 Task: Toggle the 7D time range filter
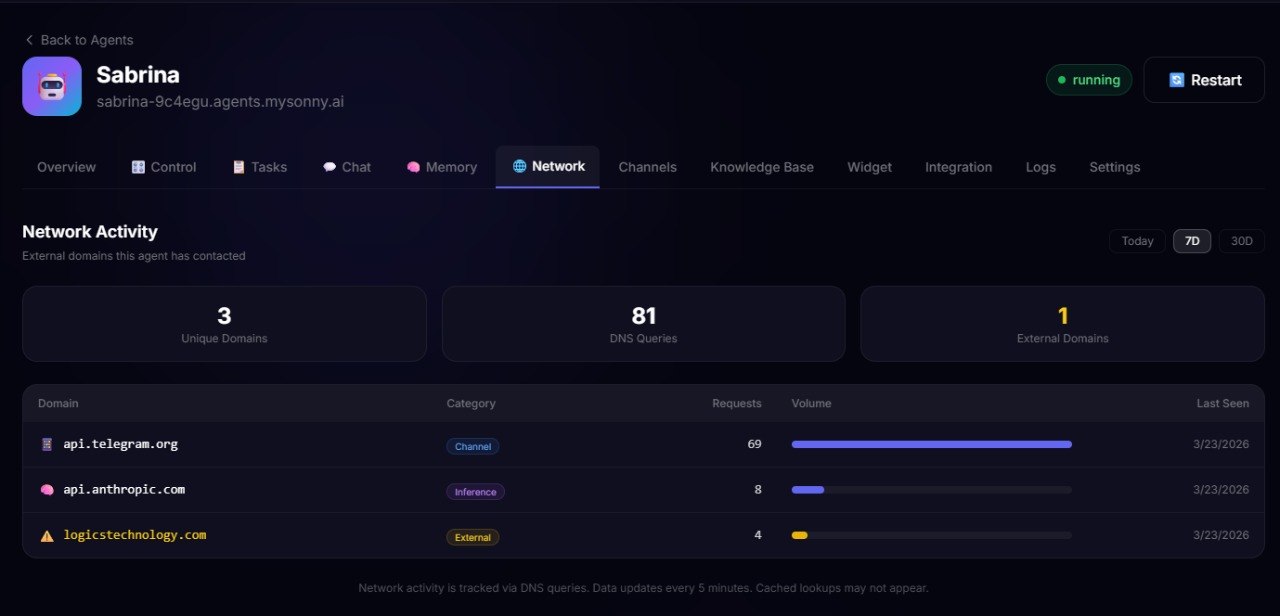point(1191,240)
